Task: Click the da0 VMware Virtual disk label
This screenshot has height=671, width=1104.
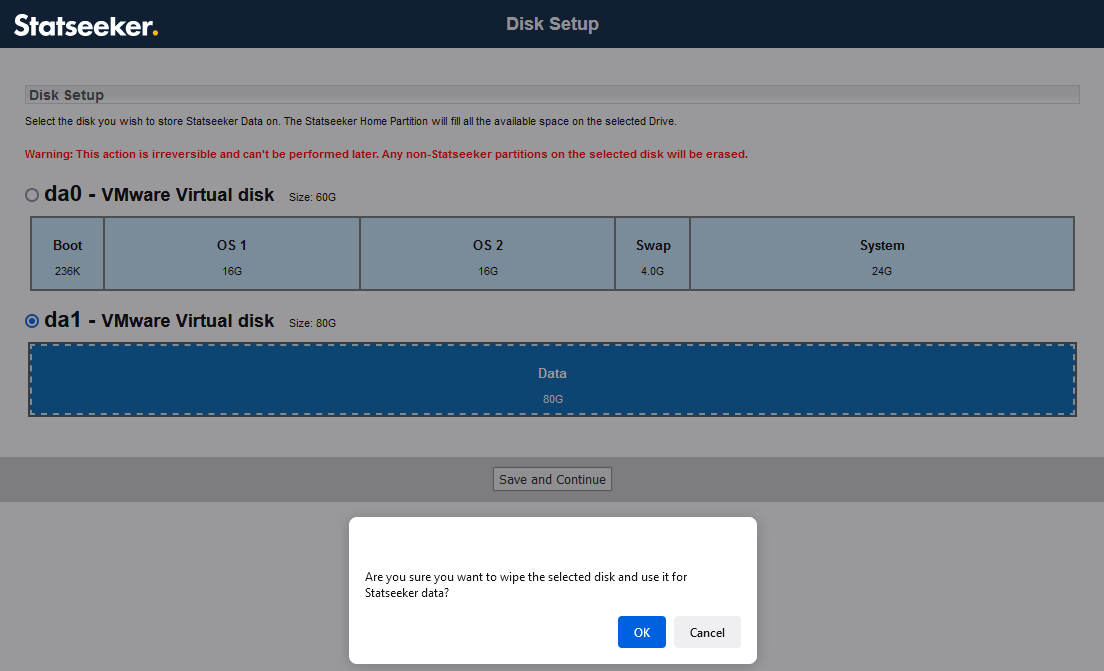Action: [160, 195]
